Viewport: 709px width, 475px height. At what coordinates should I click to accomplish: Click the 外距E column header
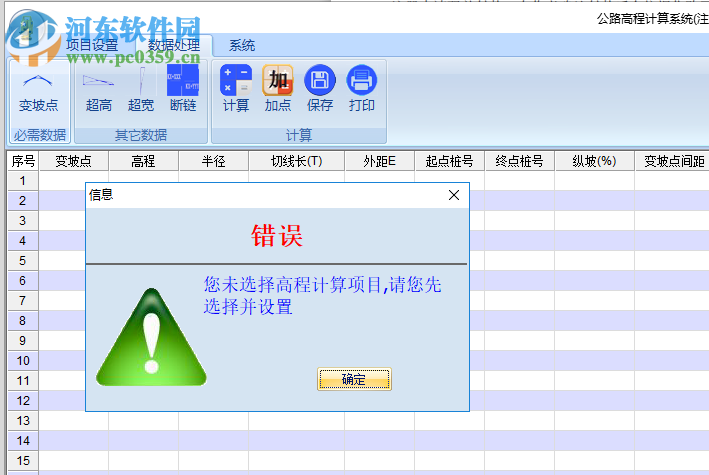click(x=380, y=161)
